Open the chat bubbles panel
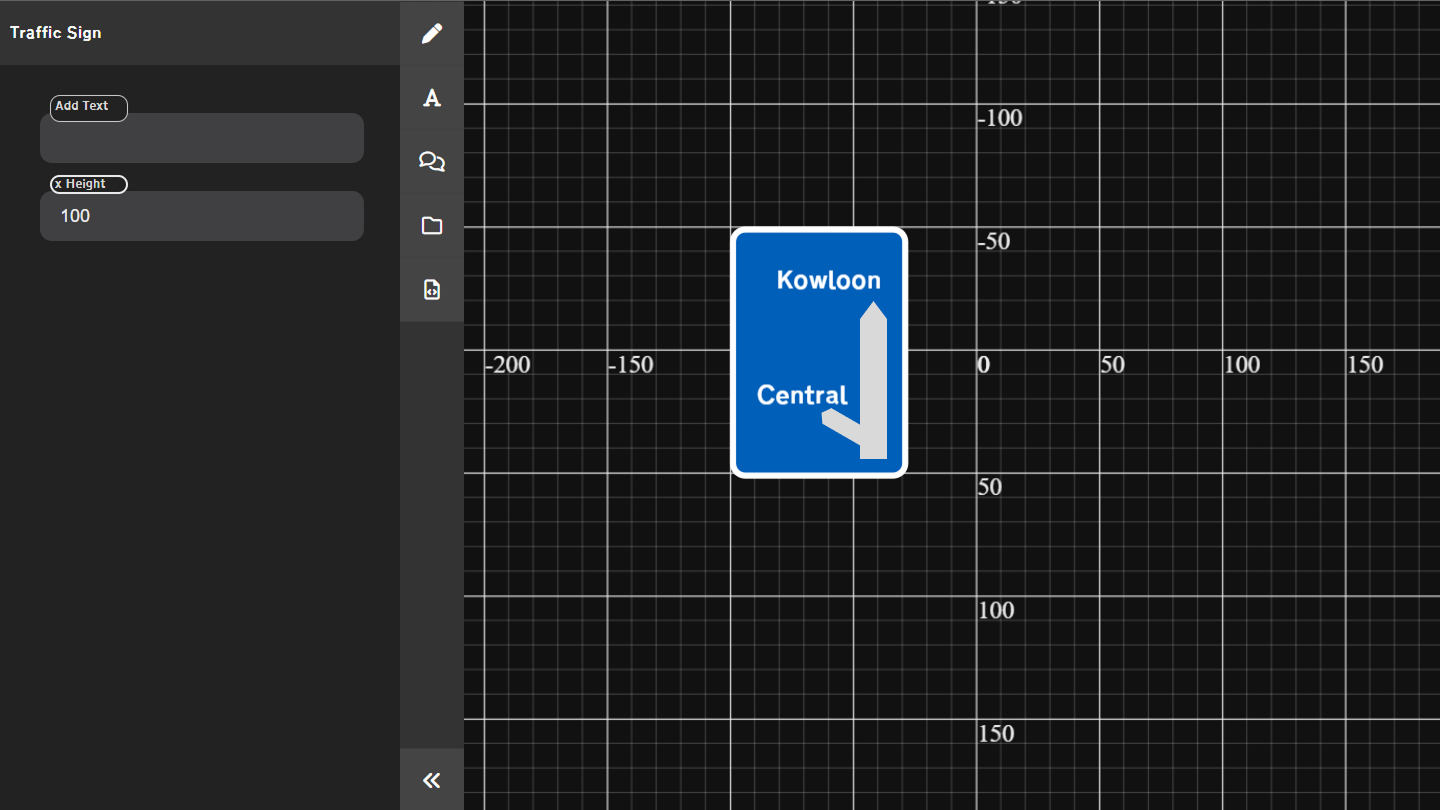Screen dimensions: 1440x810 (432, 162)
